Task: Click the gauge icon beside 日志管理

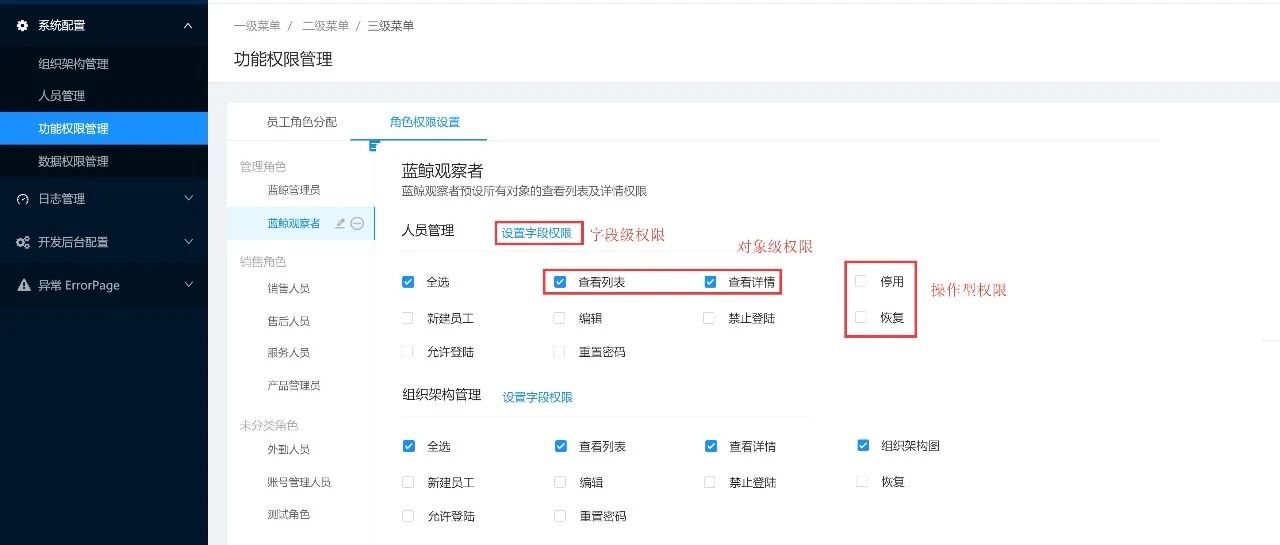Action: pyautogui.click(x=23, y=199)
